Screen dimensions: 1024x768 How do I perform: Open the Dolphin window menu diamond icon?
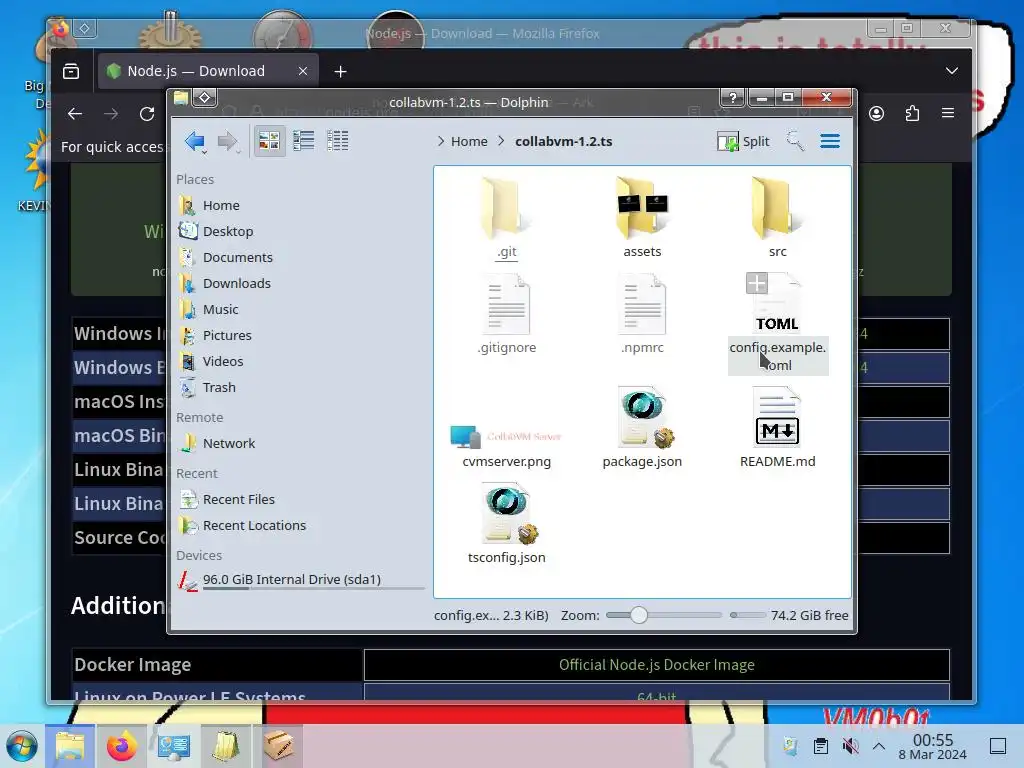pyautogui.click(x=204, y=98)
